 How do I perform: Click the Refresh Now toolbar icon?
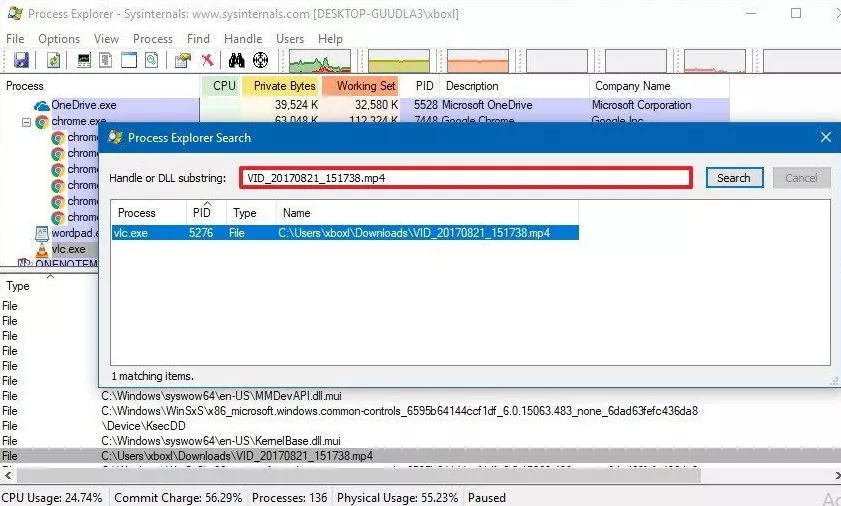[x=54, y=60]
